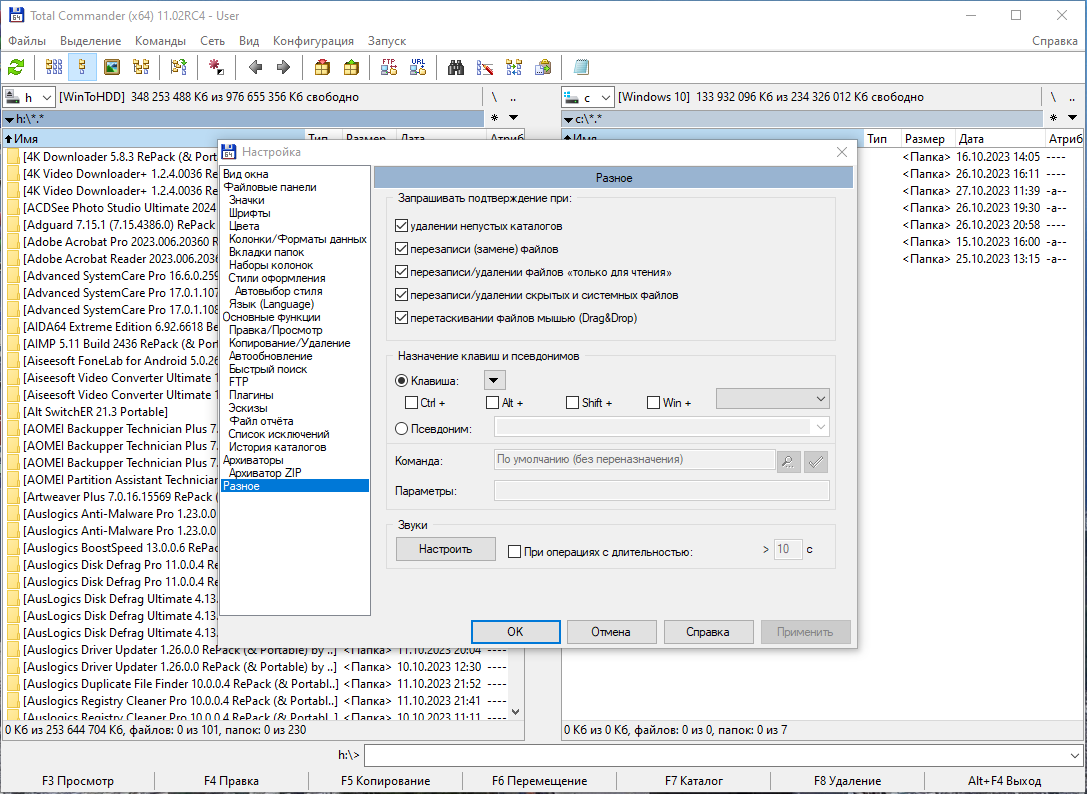Open left panel favorites asterisk button
Screen dimensions: 1087x794
(x=494, y=118)
